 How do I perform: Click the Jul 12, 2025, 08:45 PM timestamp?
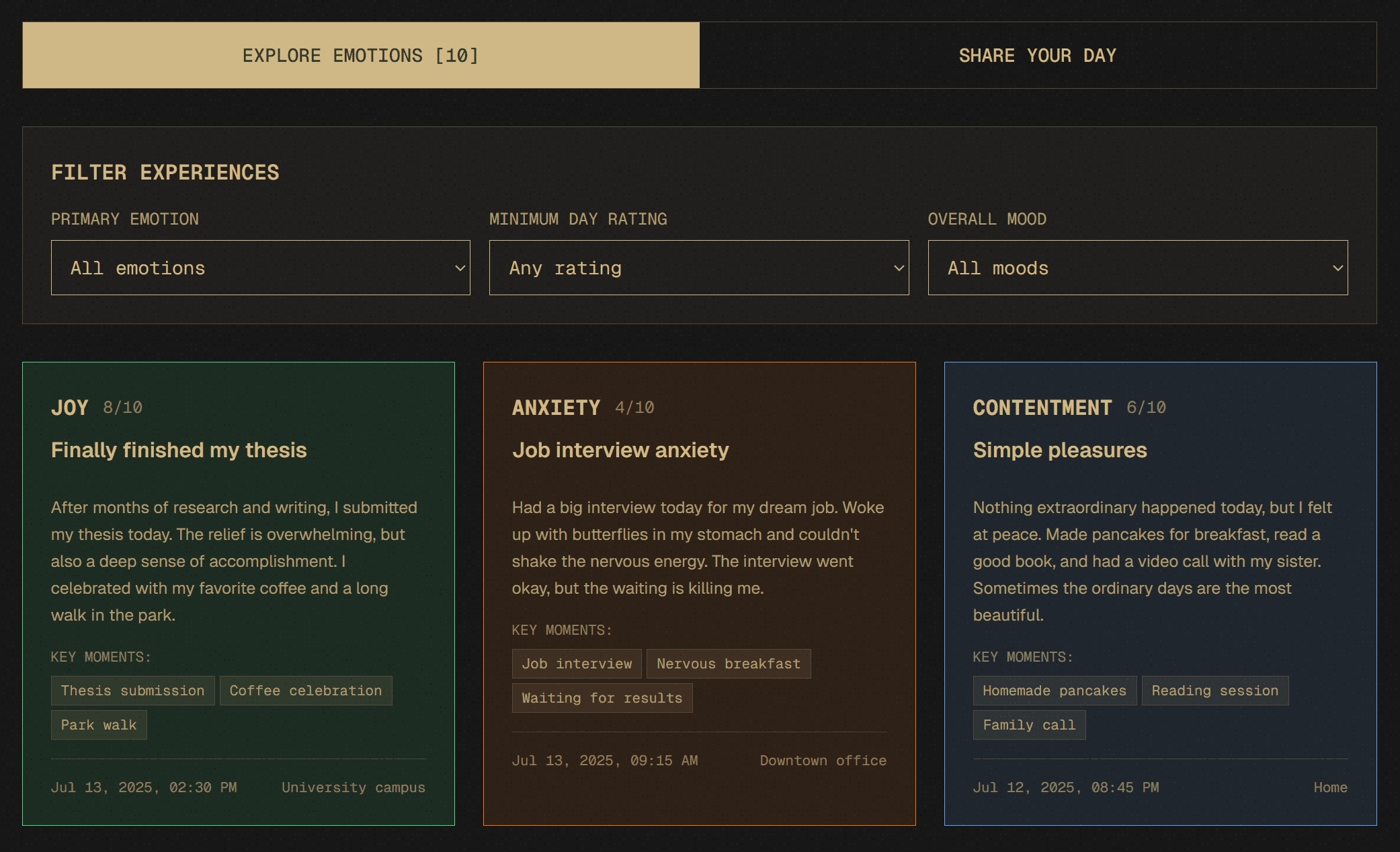1066,787
